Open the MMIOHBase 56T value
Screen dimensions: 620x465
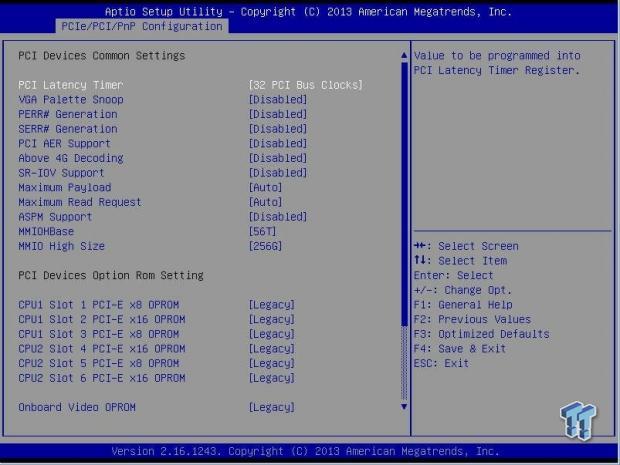(x=262, y=231)
